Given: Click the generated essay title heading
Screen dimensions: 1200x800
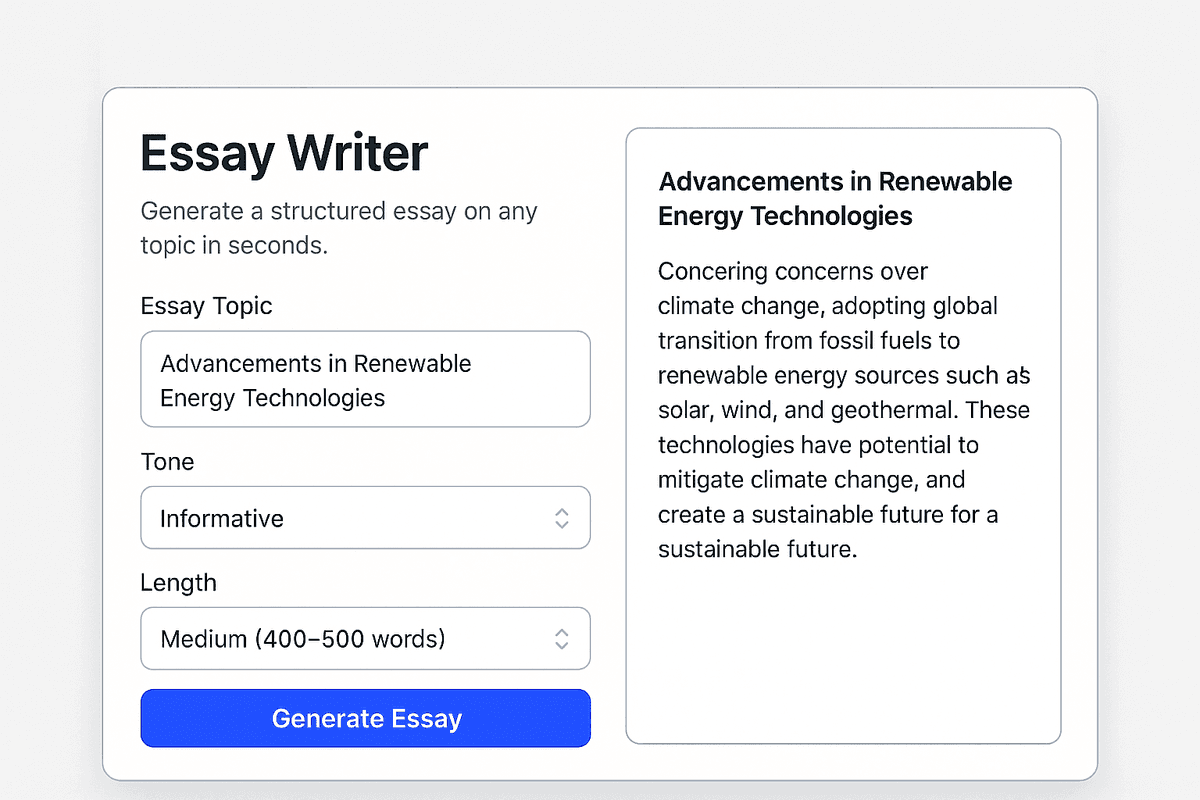Looking at the screenshot, I should tap(835, 198).
